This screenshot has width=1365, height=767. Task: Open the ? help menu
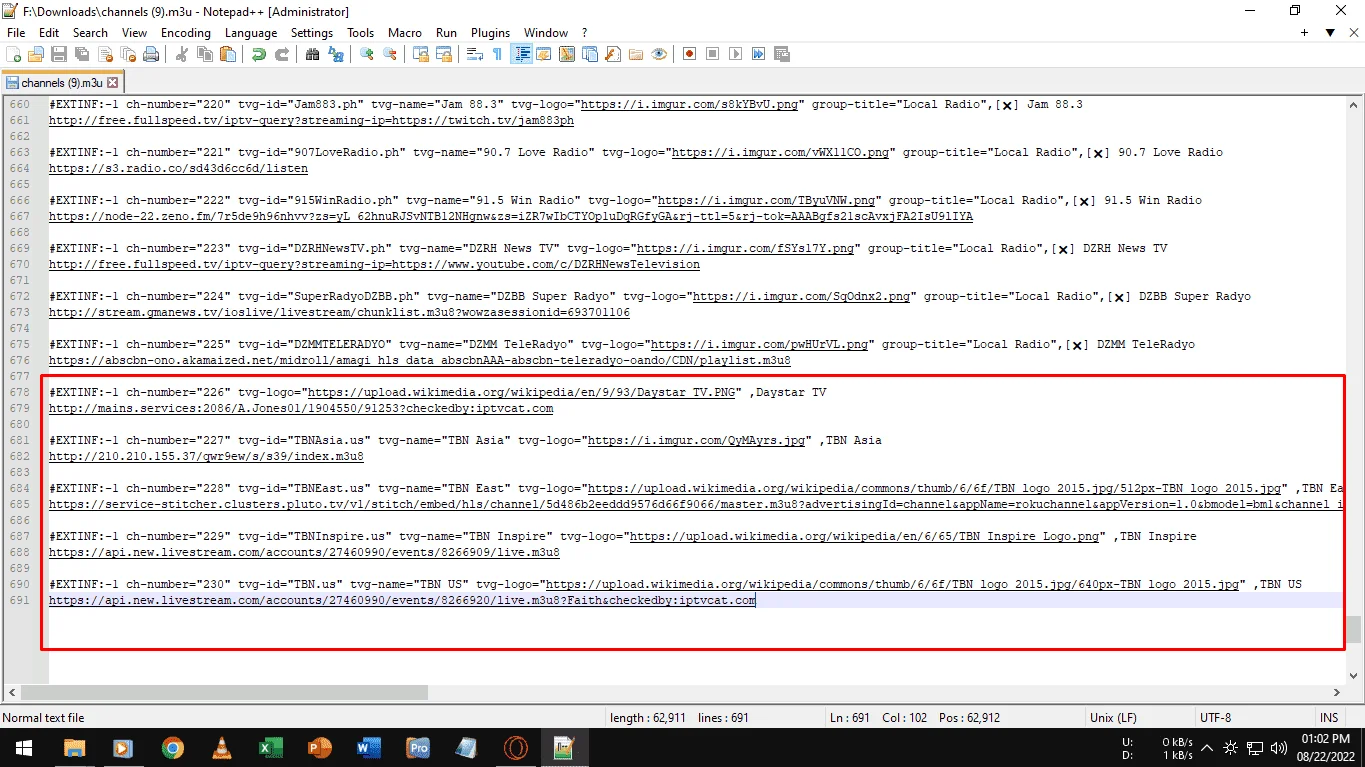pyautogui.click(x=584, y=33)
